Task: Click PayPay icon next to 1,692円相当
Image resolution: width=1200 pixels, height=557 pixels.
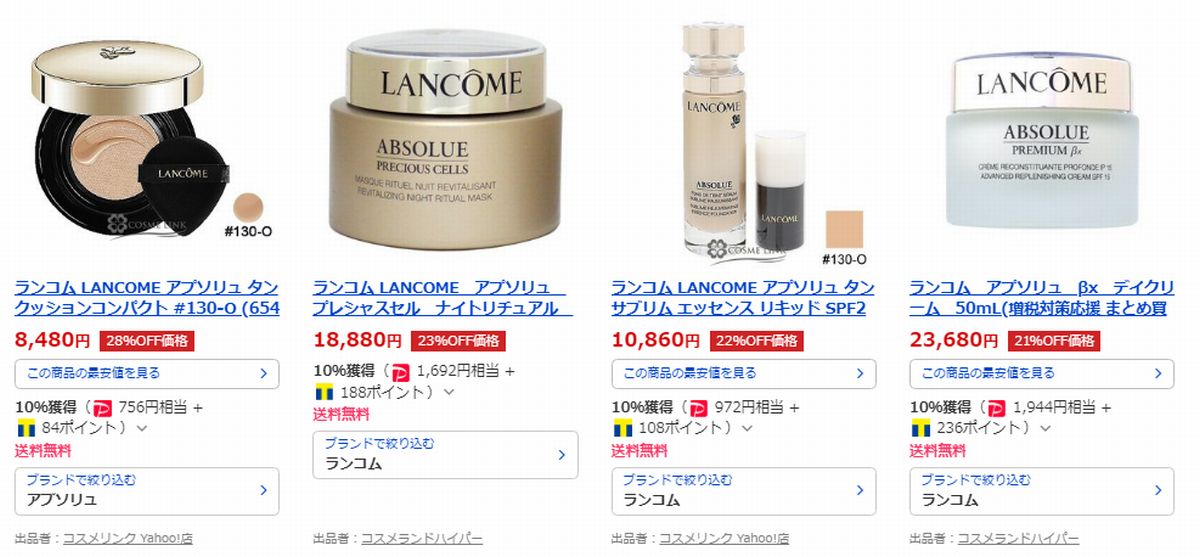Action: [x=401, y=372]
